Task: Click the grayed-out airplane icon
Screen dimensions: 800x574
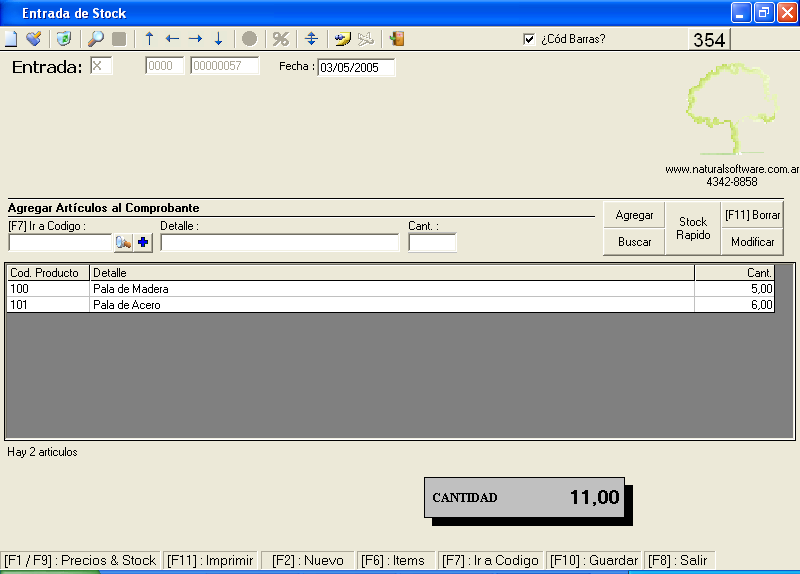Action: tap(366, 39)
